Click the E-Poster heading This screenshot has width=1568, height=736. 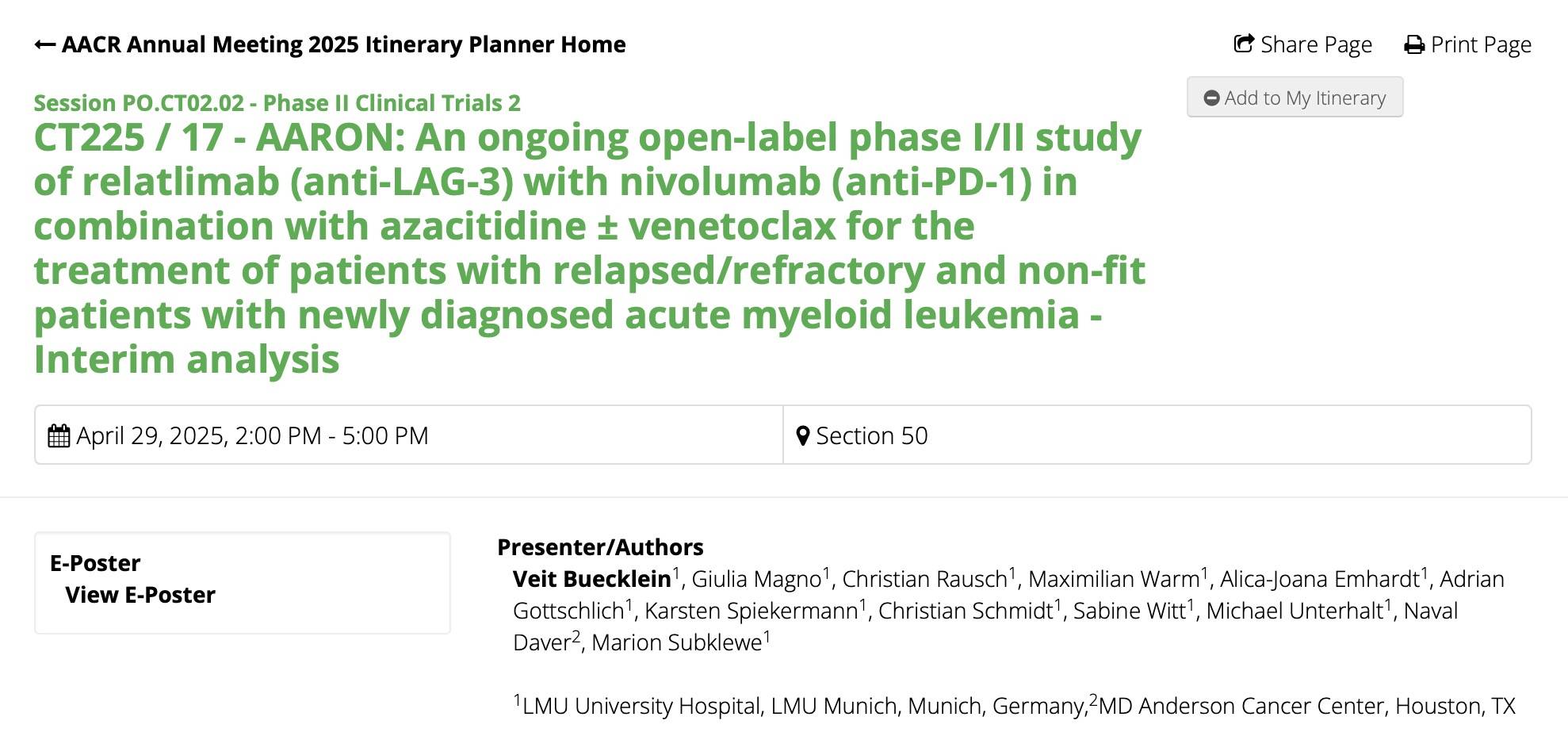click(x=95, y=563)
